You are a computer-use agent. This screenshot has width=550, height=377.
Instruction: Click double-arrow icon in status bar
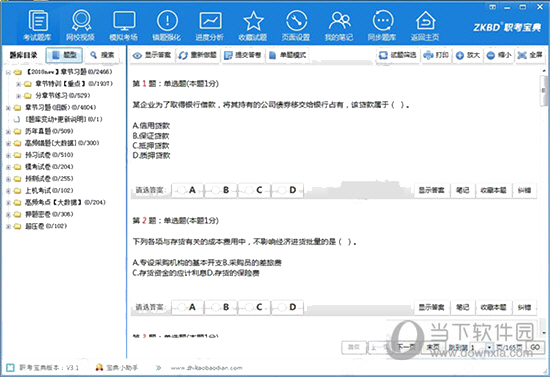point(159,368)
